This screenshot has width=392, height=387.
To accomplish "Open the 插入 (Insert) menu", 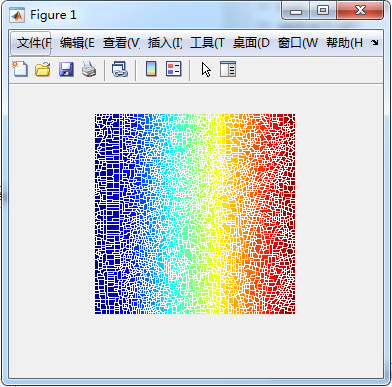I will pos(165,43).
